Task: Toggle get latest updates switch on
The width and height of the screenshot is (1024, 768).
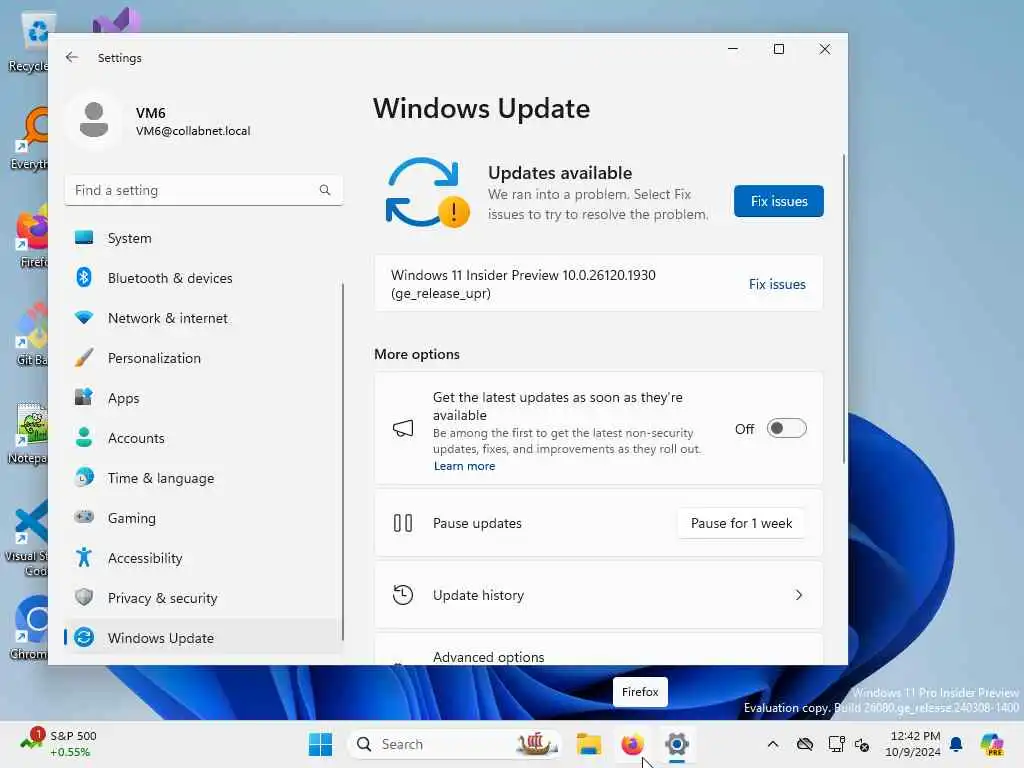Action: point(786,428)
